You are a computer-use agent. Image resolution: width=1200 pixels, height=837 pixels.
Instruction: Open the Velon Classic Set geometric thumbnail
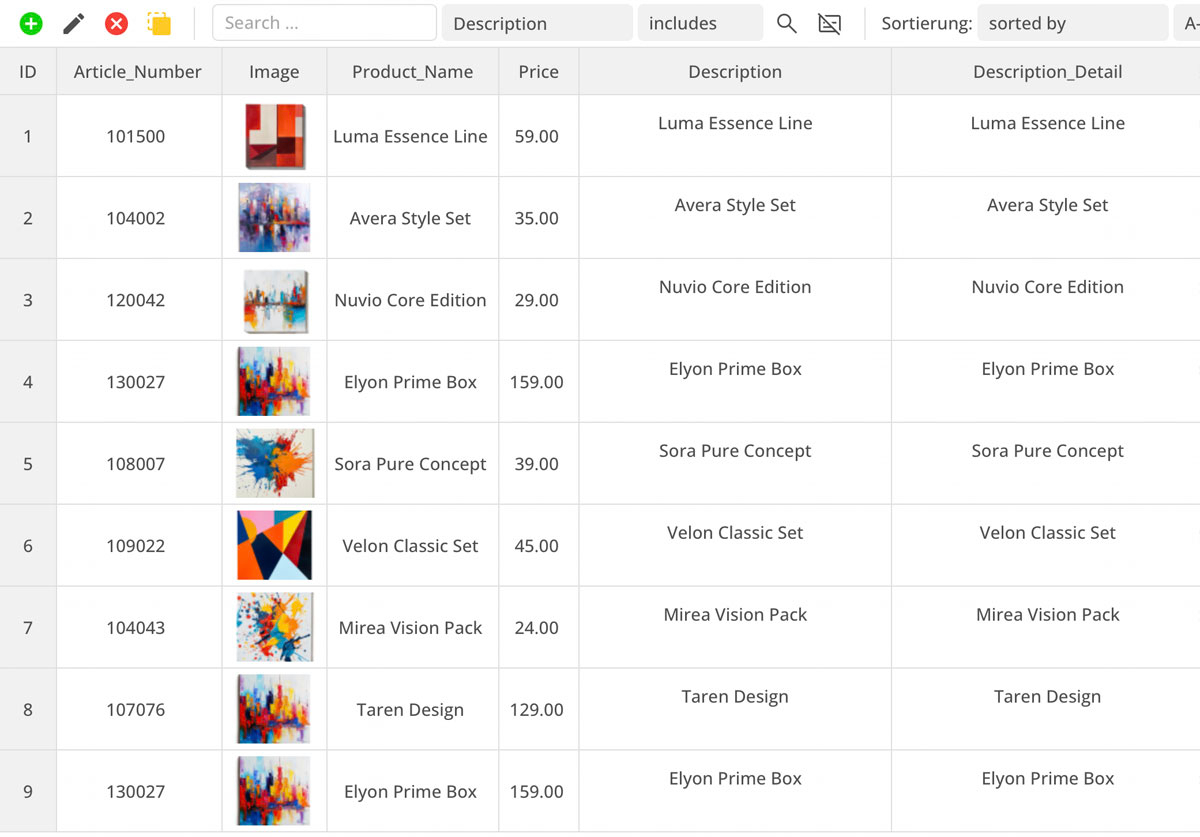point(274,546)
